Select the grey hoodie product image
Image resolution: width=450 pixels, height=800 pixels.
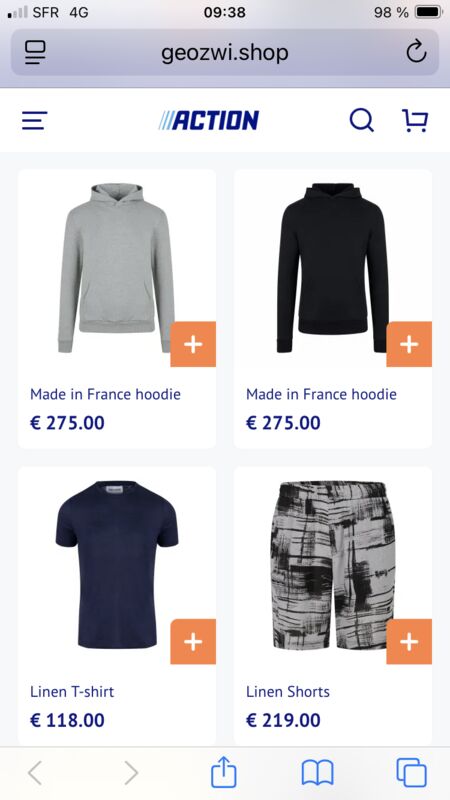click(116, 268)
